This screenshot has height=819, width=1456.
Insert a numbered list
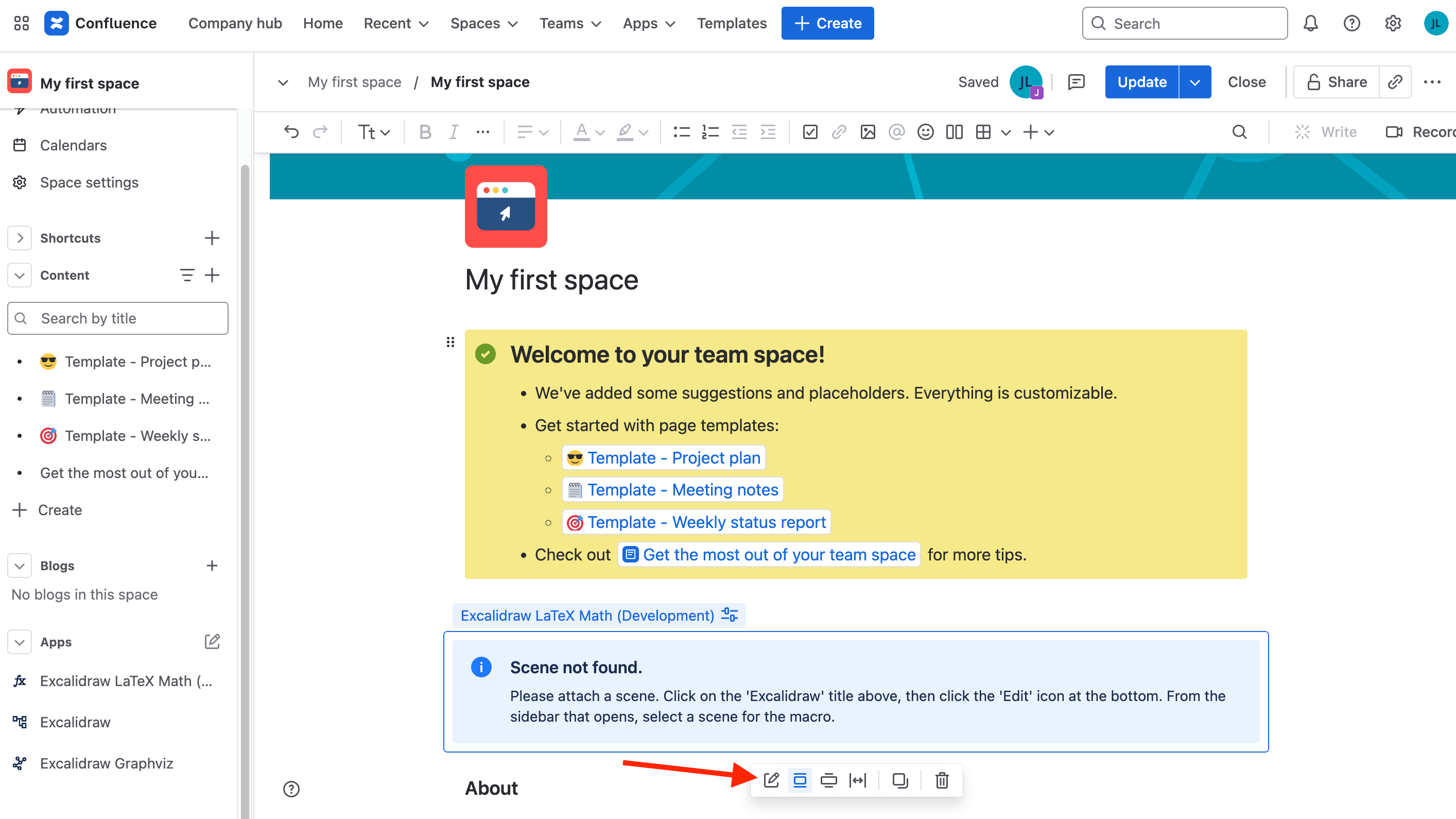(710, 132)
